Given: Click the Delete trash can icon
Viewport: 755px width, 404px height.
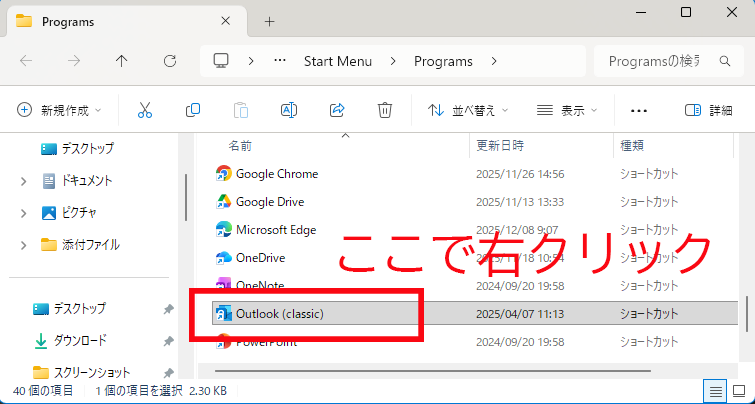Looking at the screenshot, I should [384, 110].
